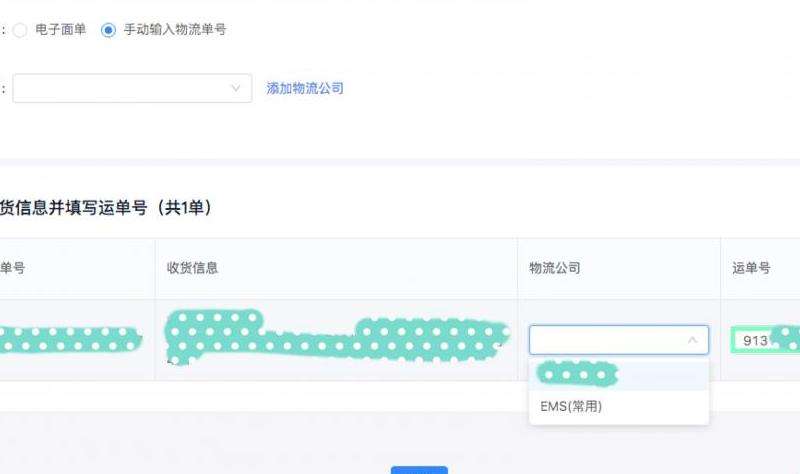Collapse the dropdown using the up chevron
This screenshot has width=800, height=474.
tap(692, 340)
